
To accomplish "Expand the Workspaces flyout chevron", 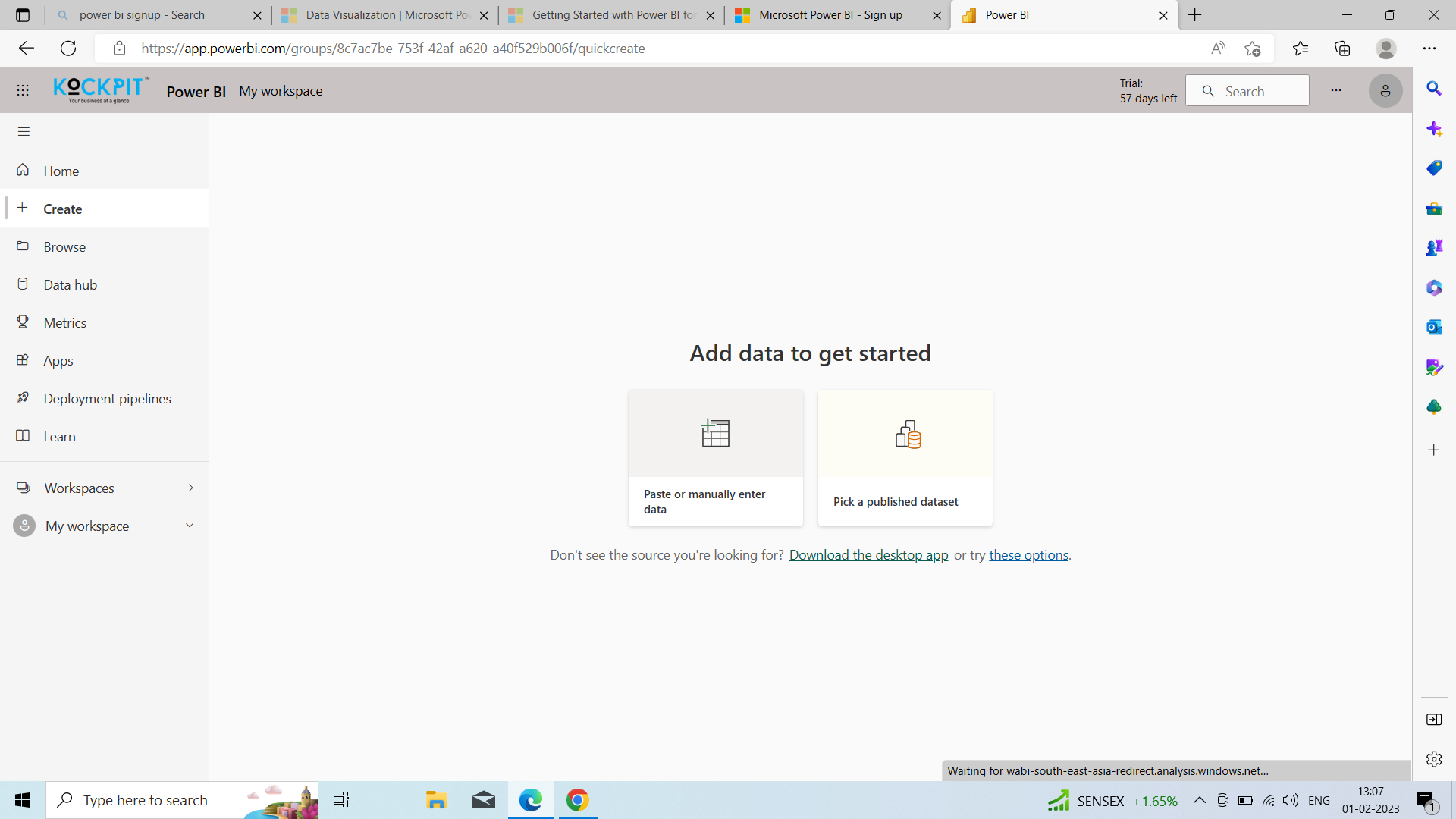I will point(190,488).
